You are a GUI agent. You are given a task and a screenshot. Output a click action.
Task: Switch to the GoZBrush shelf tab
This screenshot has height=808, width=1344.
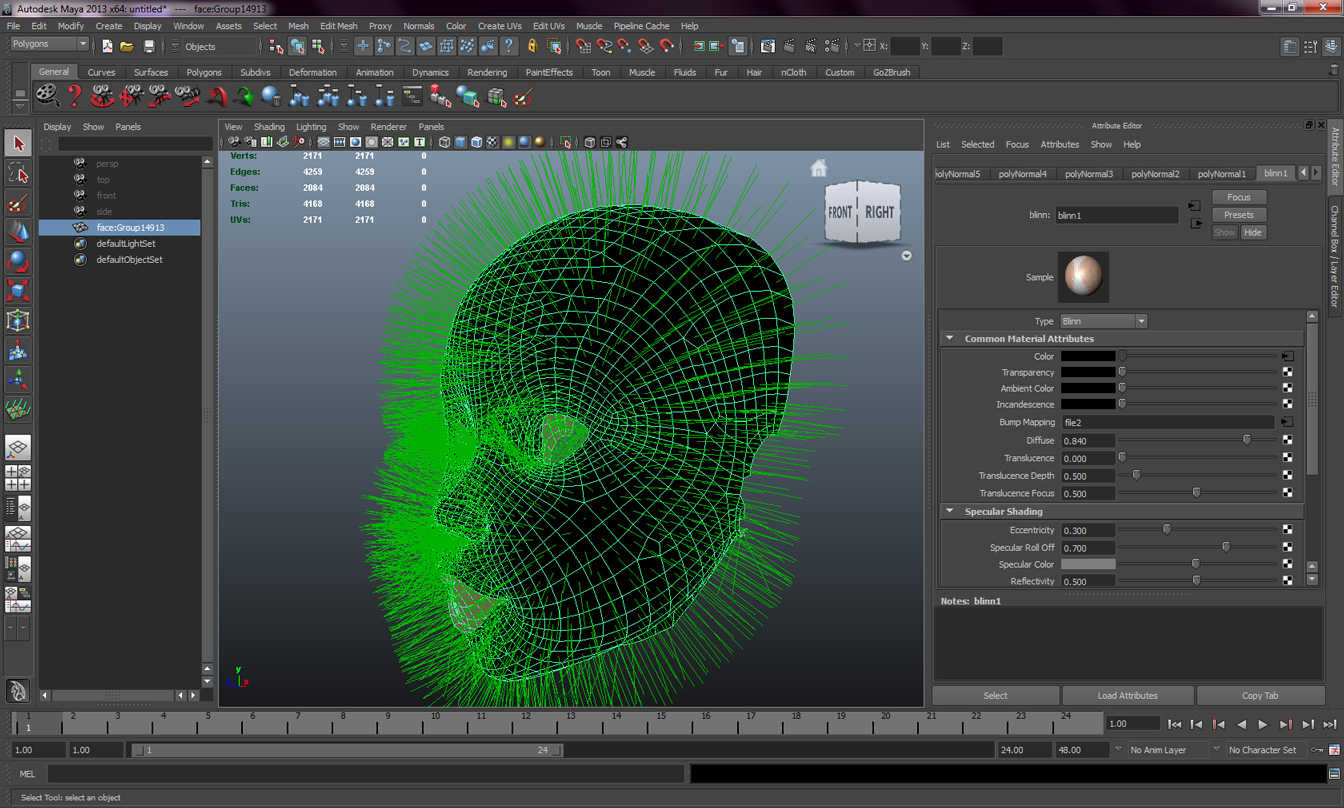coord(891,72)
